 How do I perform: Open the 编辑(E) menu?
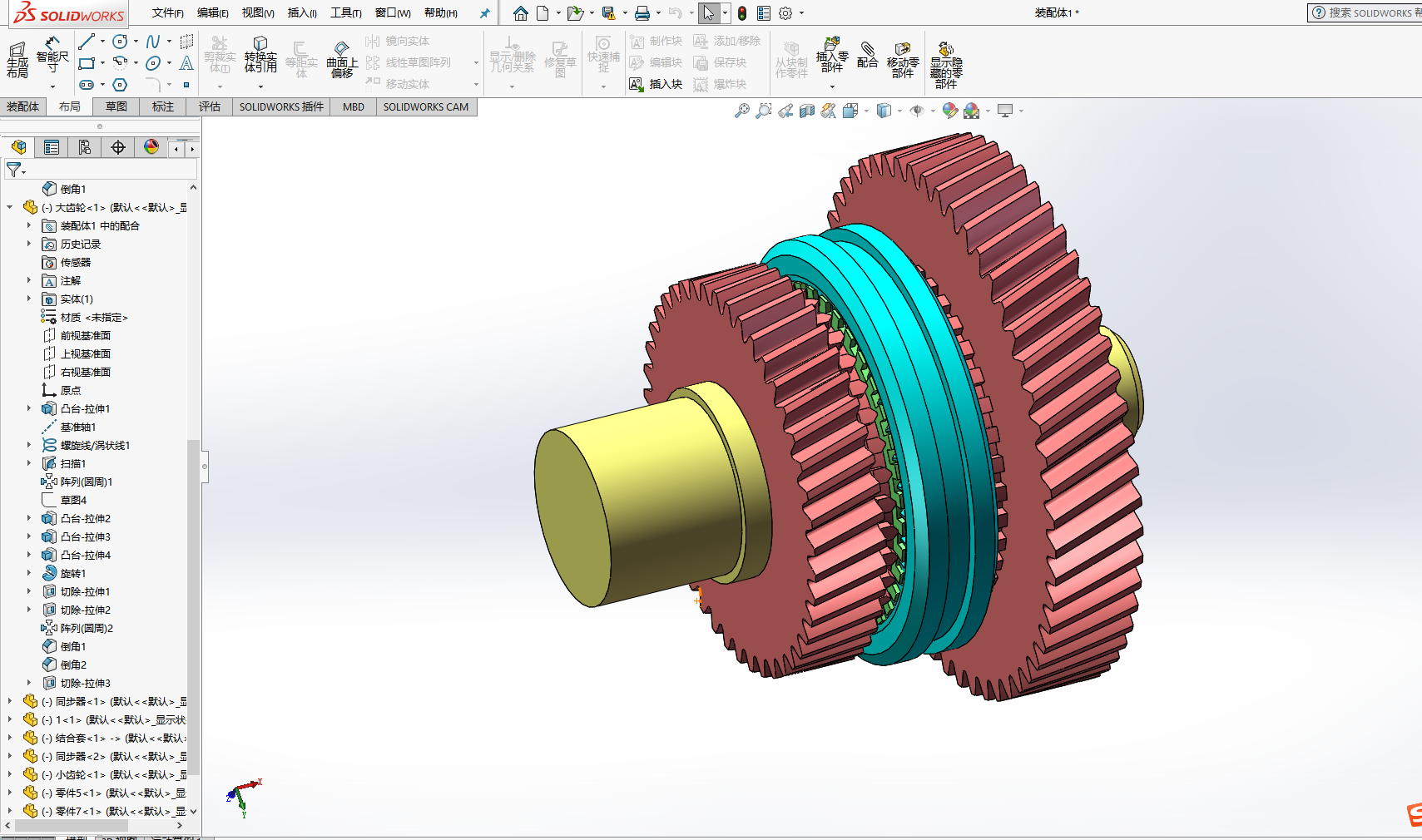213,13
